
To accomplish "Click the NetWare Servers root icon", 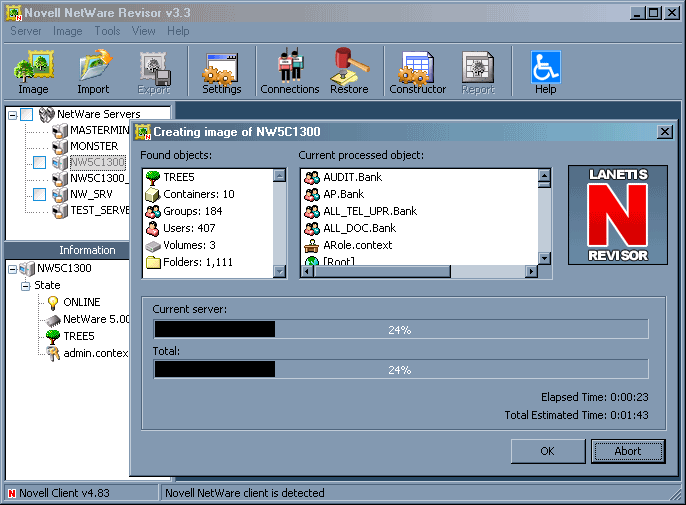I will [46, 115].
